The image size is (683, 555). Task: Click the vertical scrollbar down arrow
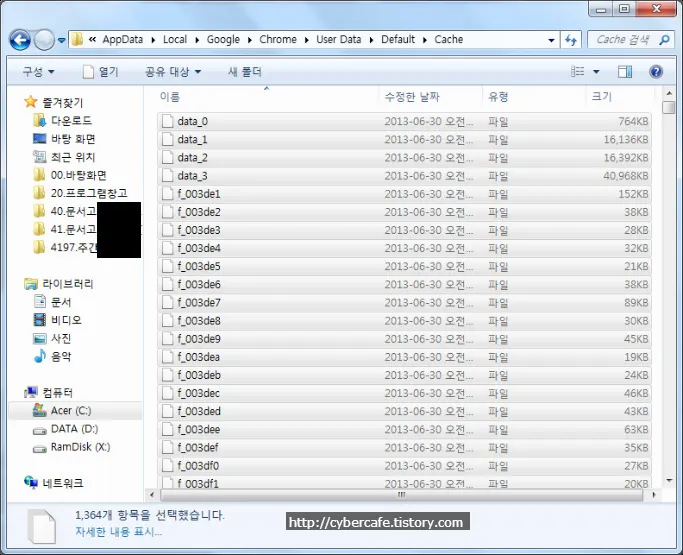pyautogui.click(x=669, y=481)
